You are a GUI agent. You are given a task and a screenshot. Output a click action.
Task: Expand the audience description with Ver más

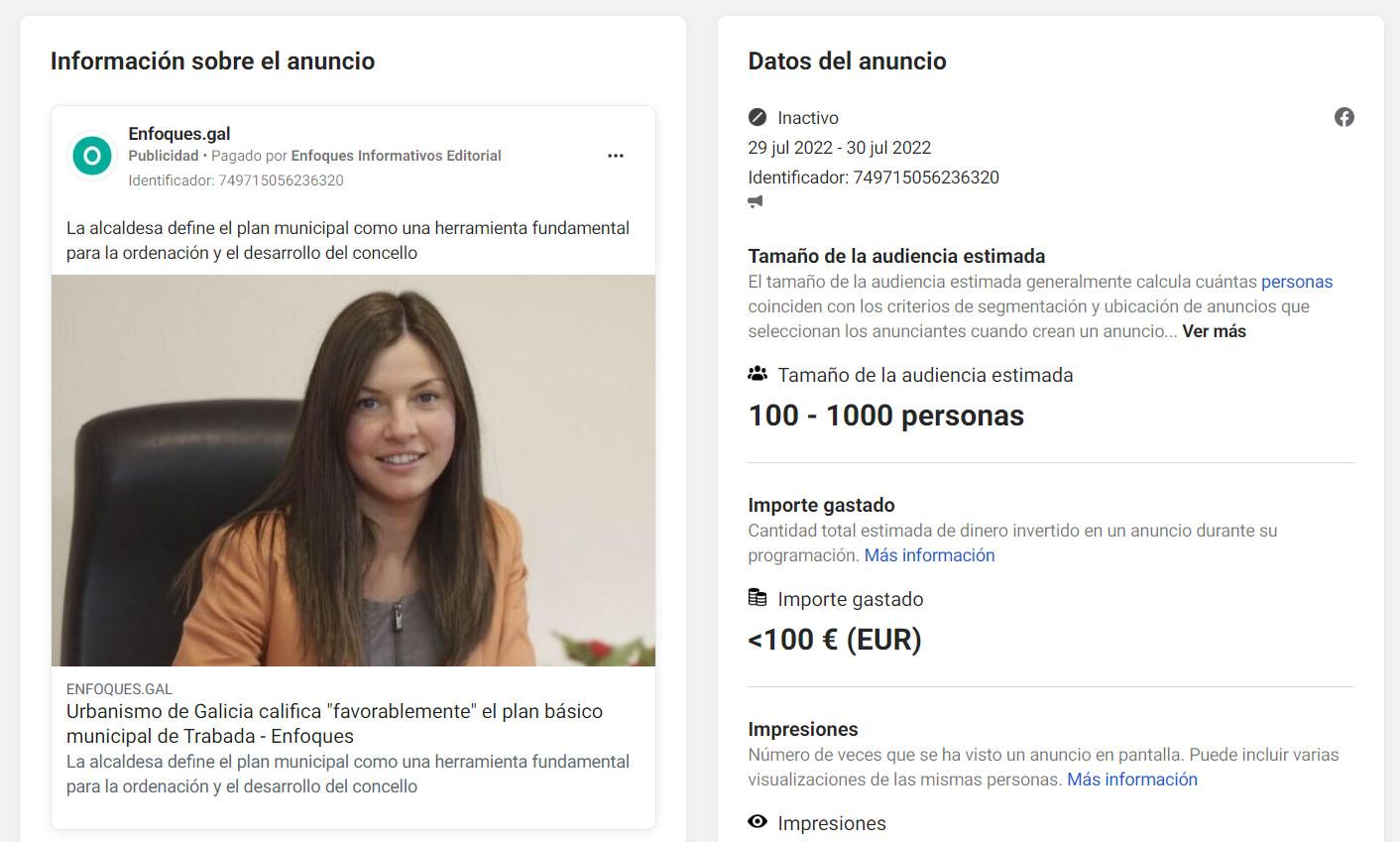1214,331
